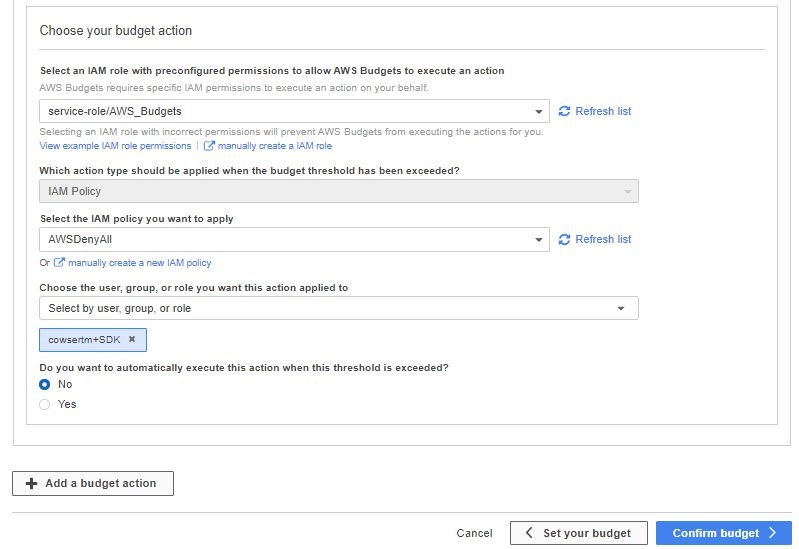Open View example IAM role permissions link

coord(115,146)
